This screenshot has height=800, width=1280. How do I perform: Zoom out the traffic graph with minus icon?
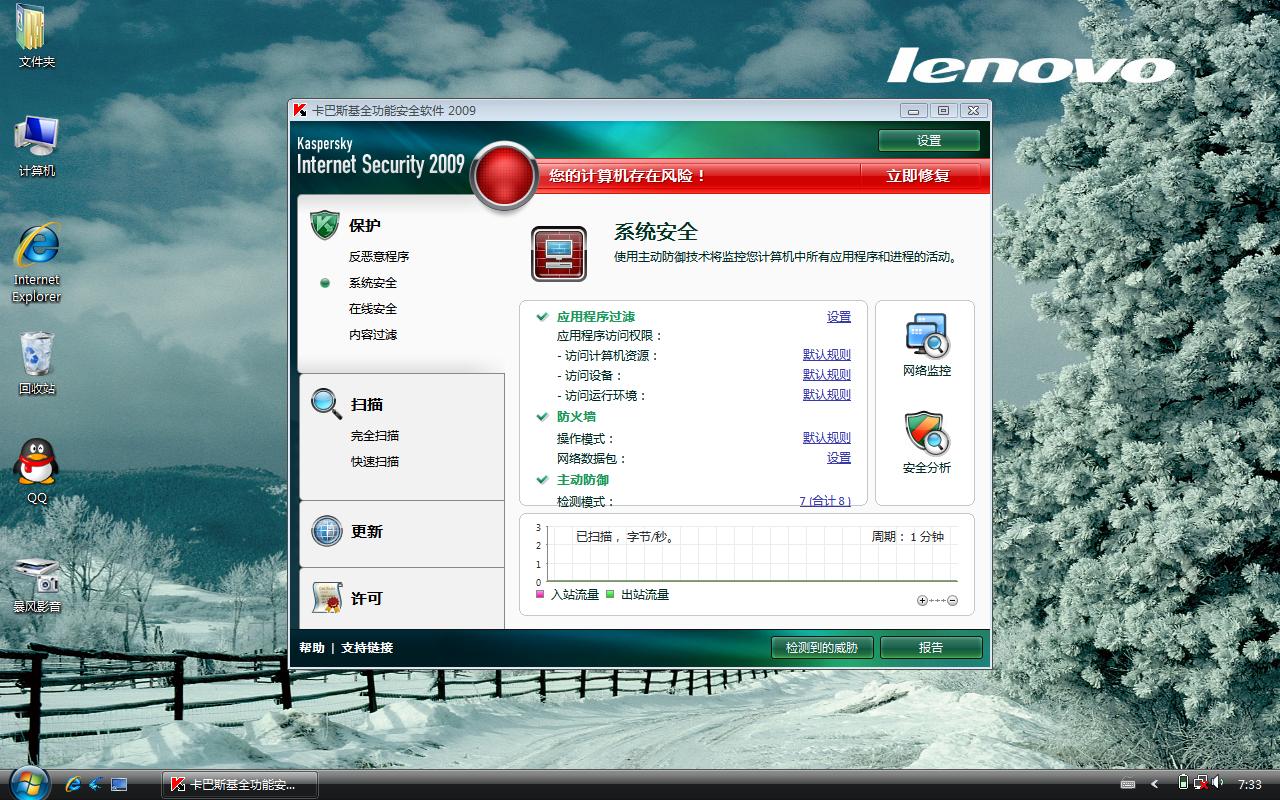[x=952, y=600]
